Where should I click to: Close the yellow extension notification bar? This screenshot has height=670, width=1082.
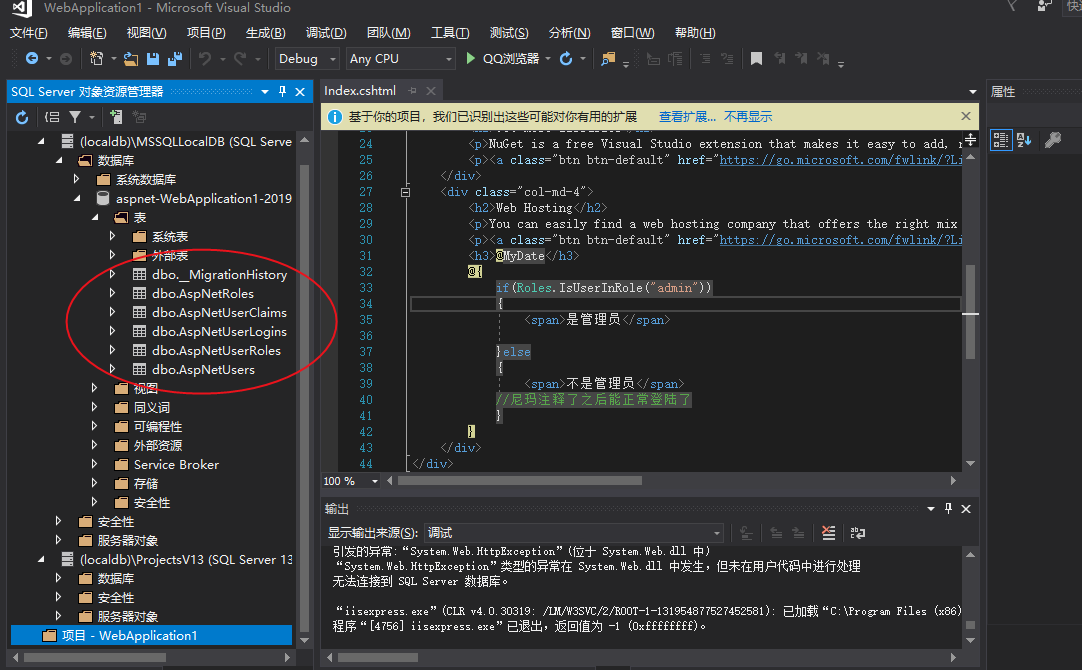pos(965,116)
